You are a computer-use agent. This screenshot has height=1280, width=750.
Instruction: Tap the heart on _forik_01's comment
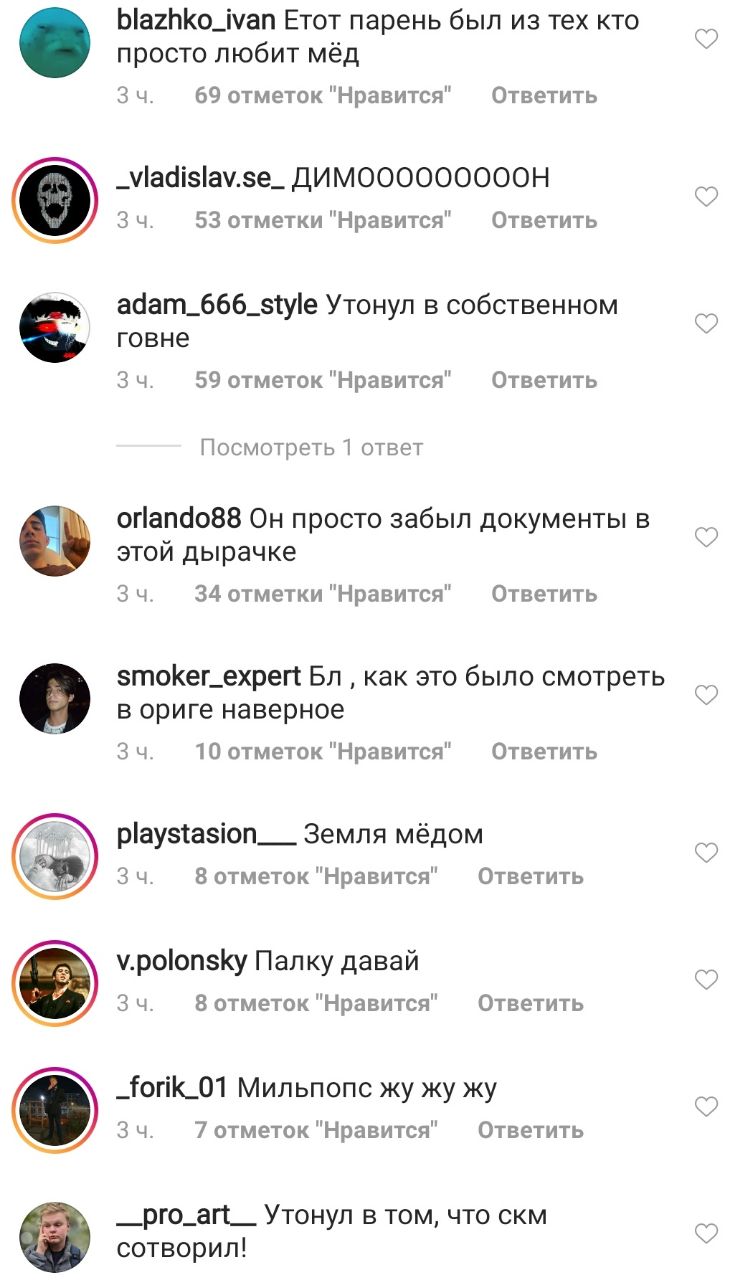[x=706, y=1106]
